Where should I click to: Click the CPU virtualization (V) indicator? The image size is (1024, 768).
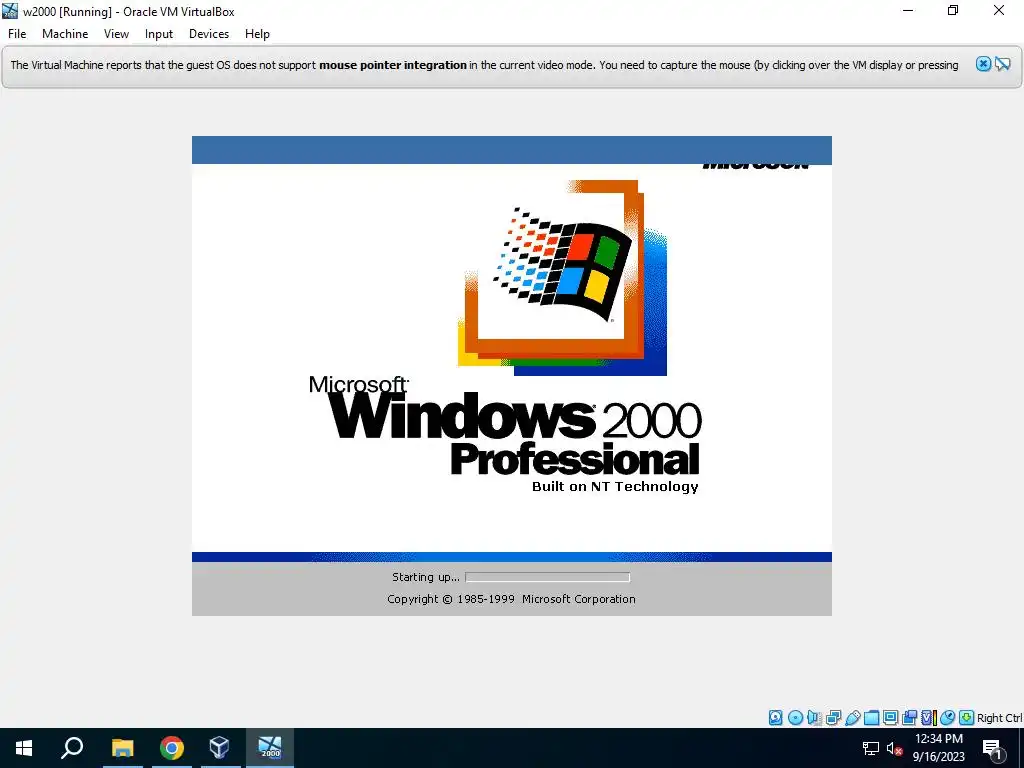click(x=929, y=718)
